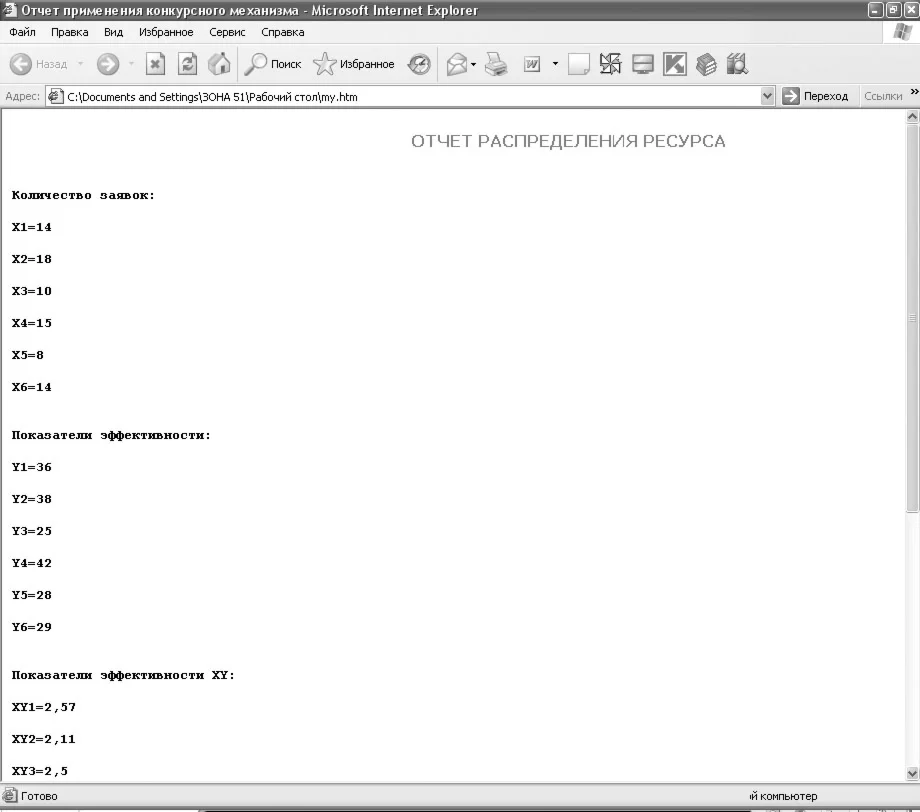Open the Back history dropdown arrow
The width and height of the screenshot is (920, 812).
point(80,64)
